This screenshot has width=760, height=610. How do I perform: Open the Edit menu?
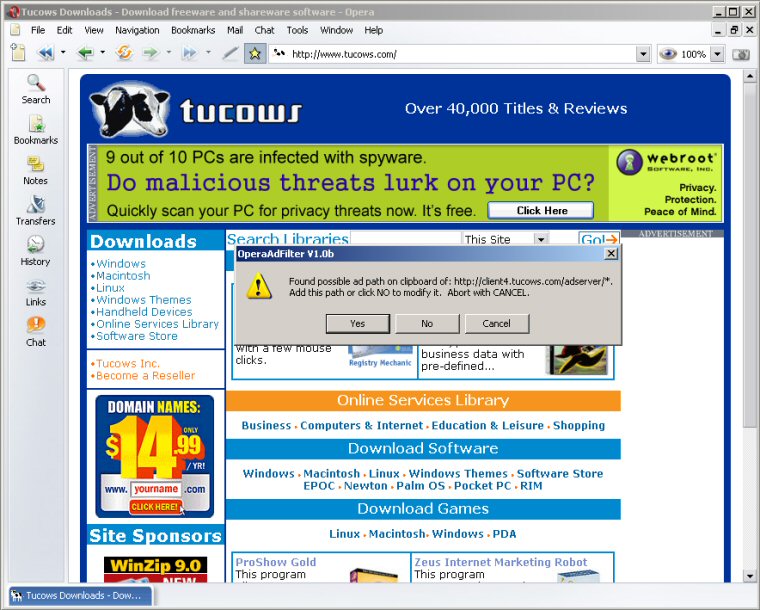(64, 30)
